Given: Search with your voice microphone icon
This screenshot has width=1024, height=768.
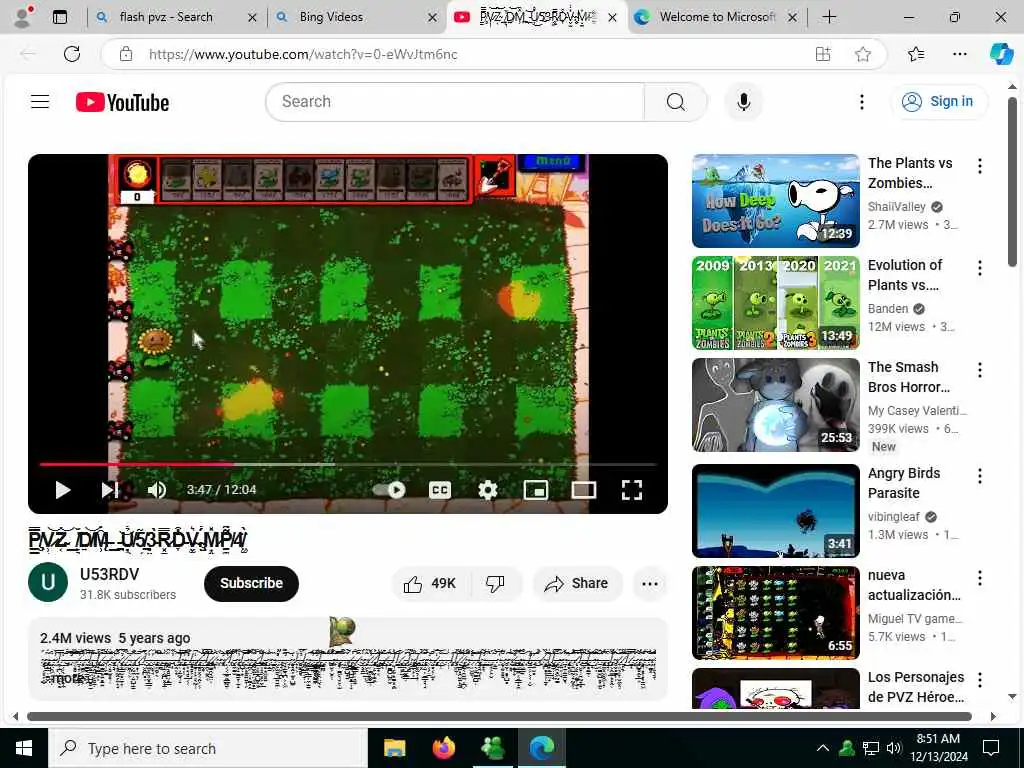Looking at the screenshot, I should point(743,102).
